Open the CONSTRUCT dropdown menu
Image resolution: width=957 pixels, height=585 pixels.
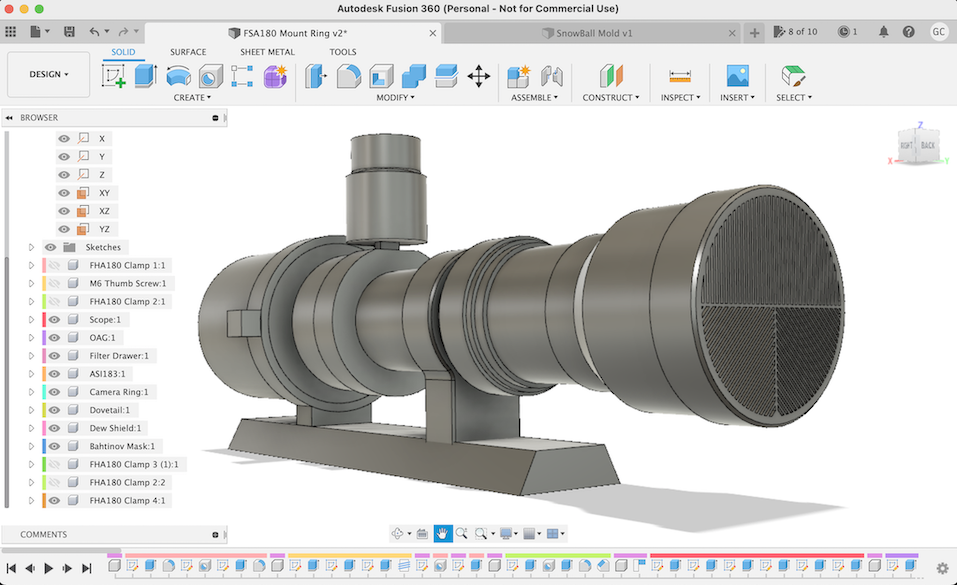tap(610, 97)
